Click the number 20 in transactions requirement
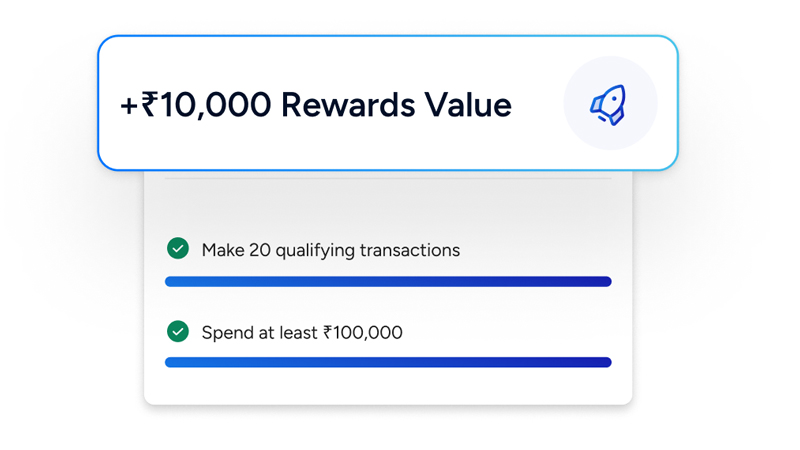Viewport: 800px width, 450px height. click(259, 250)
